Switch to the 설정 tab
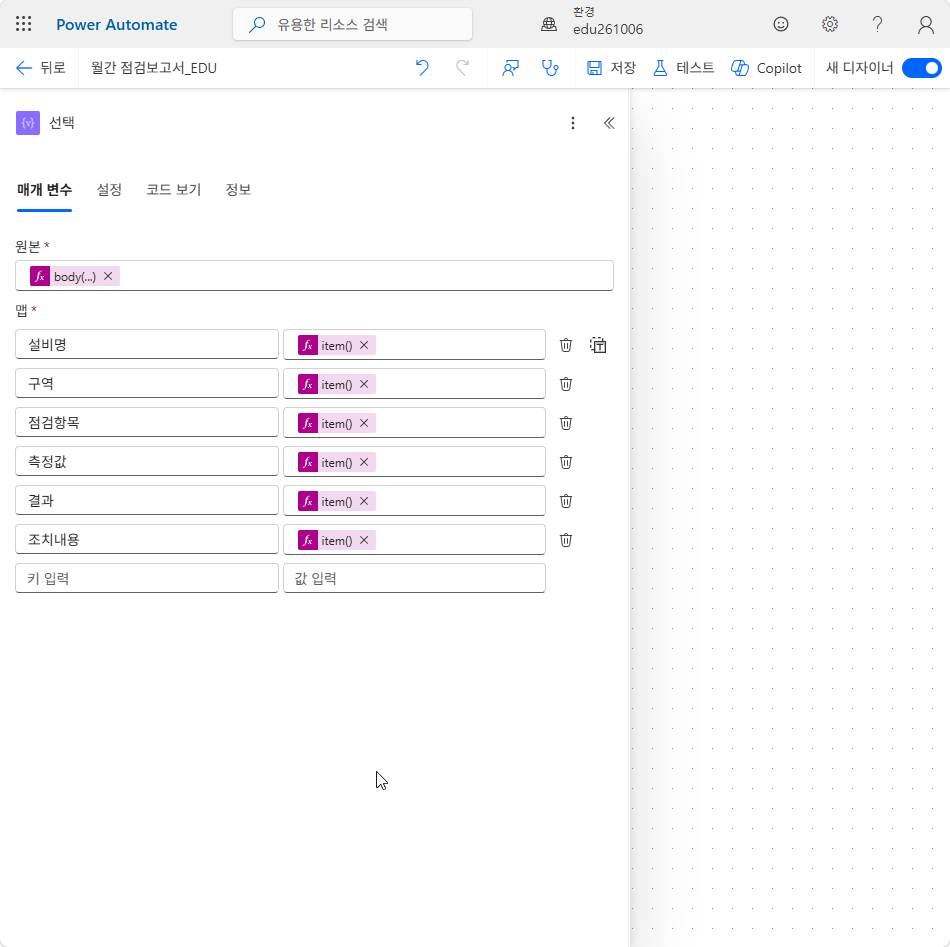 (109, 190)
